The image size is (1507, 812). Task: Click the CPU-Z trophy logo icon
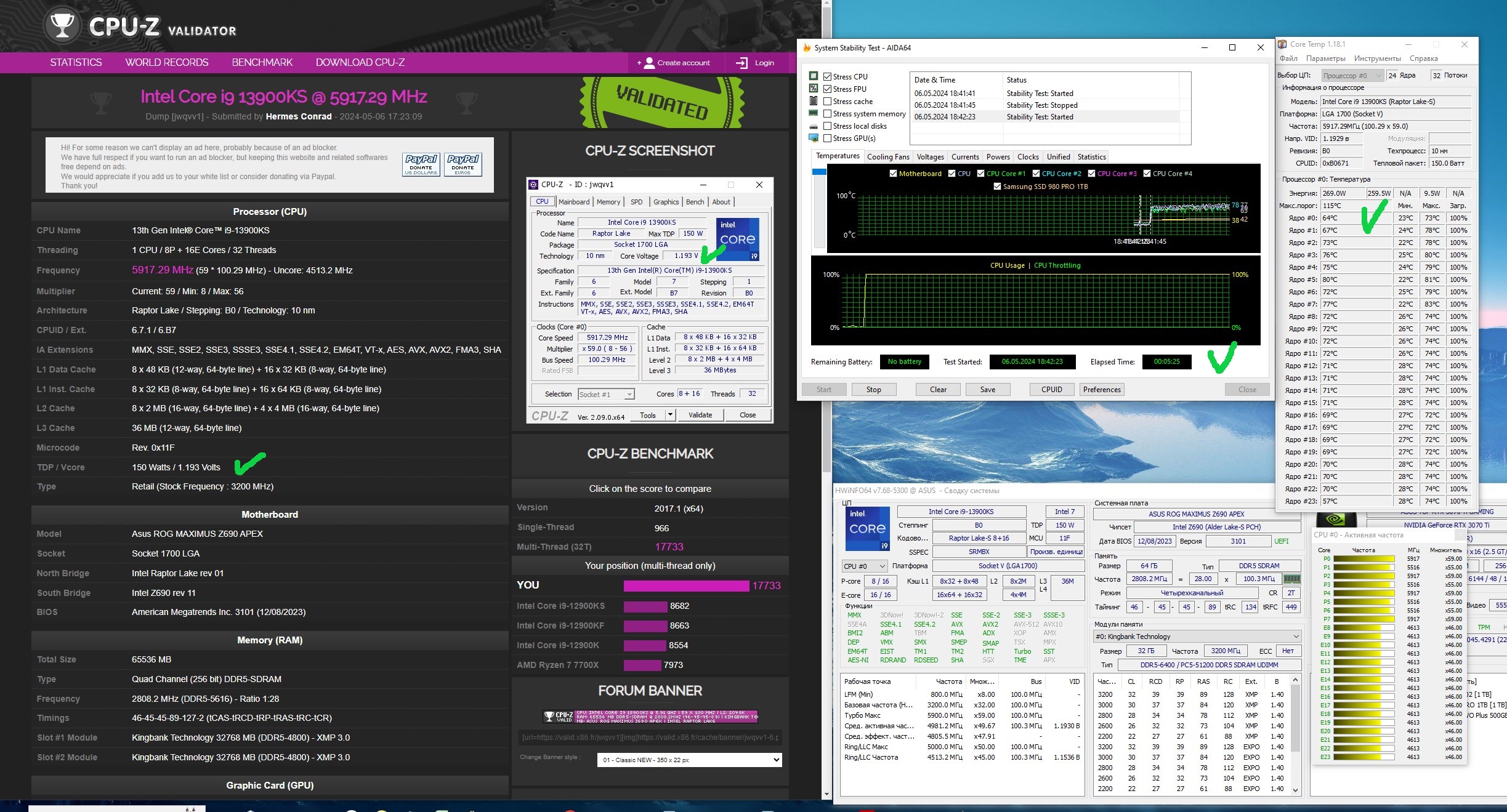62,26
